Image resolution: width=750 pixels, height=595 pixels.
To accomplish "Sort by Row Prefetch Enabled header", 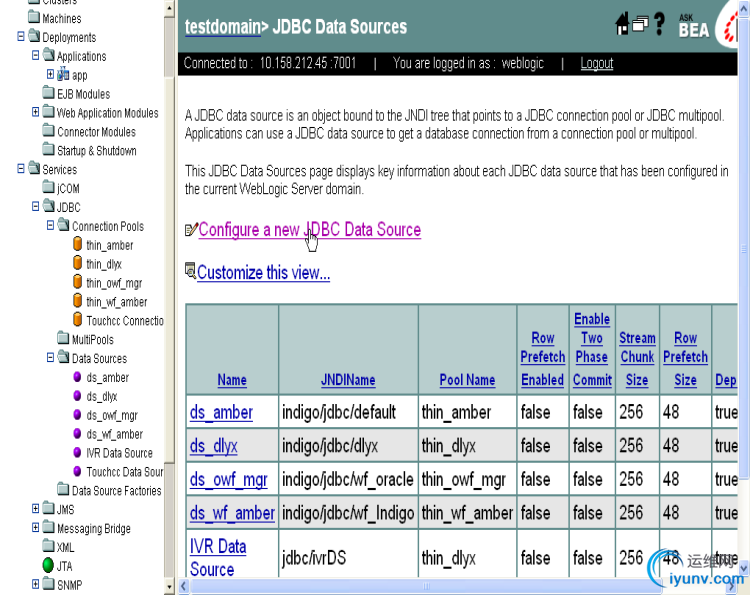I will (542, 359).
